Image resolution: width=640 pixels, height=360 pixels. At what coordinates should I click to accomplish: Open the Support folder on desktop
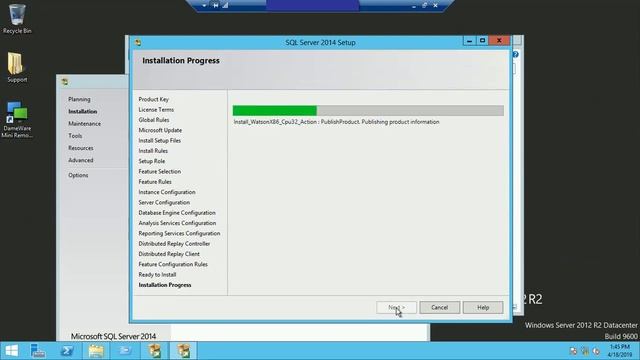pos(17,67)
